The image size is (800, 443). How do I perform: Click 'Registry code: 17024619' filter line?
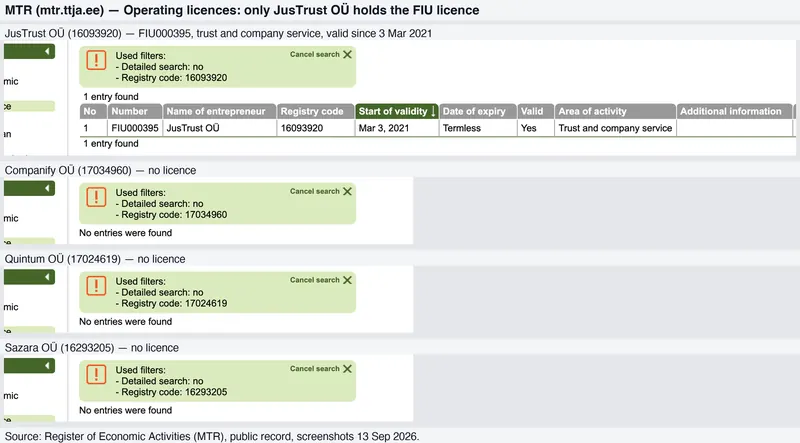point(171,304)
